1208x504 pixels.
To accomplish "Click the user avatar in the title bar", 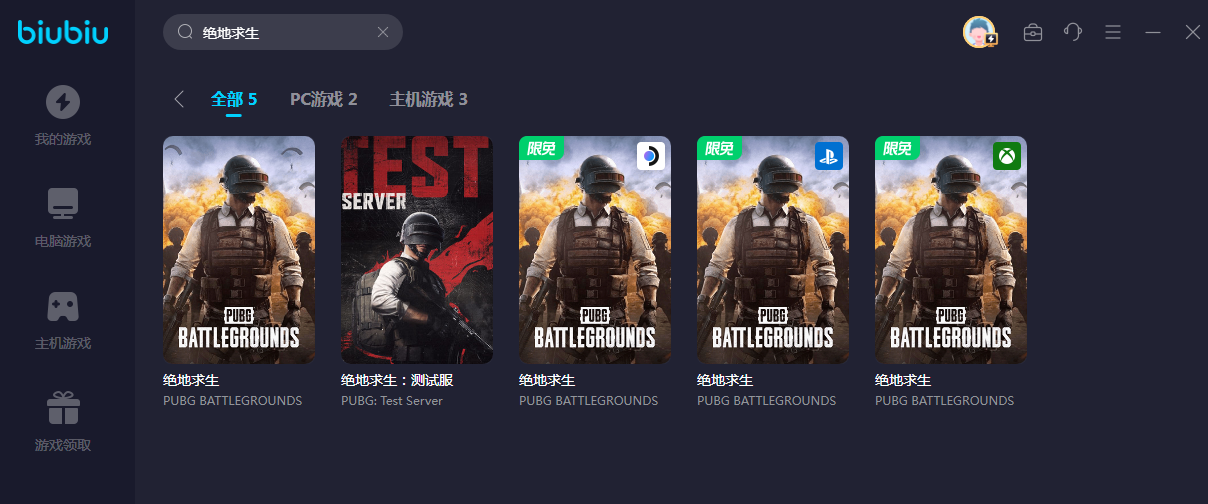I will tap(979, 32).
